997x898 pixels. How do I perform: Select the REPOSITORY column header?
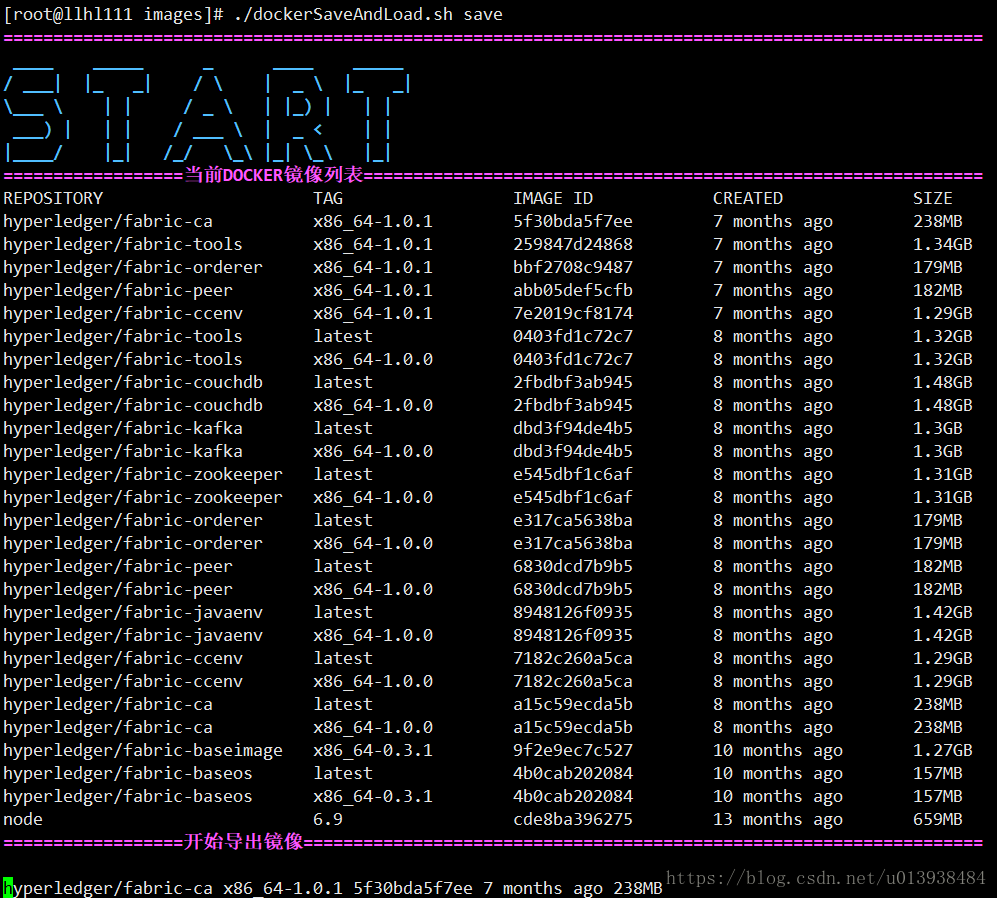click(x=53, y=198)
